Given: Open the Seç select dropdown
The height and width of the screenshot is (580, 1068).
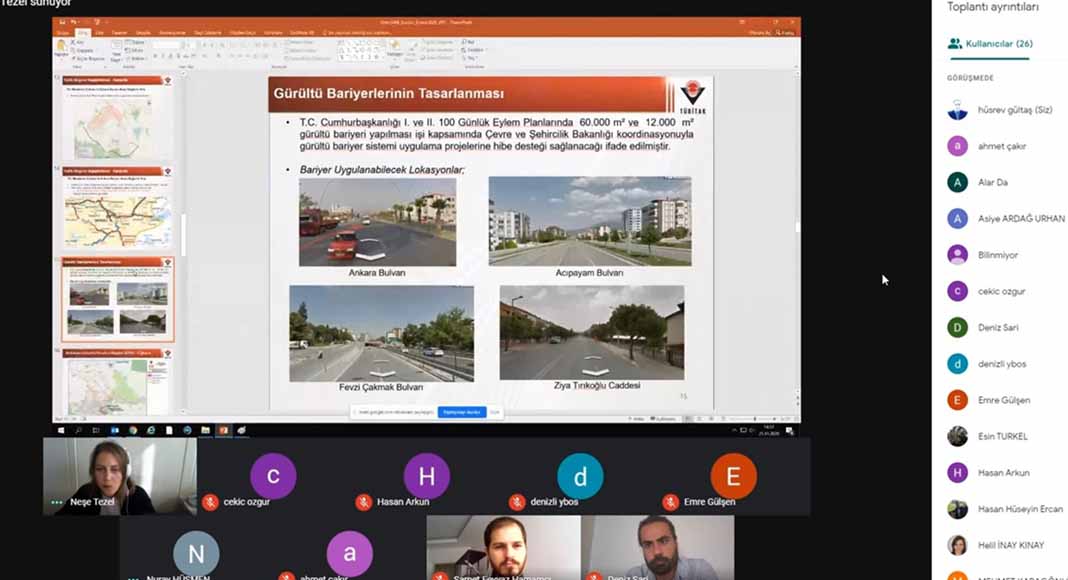Looking at the screenshot, I should click(x=471, y=58).
